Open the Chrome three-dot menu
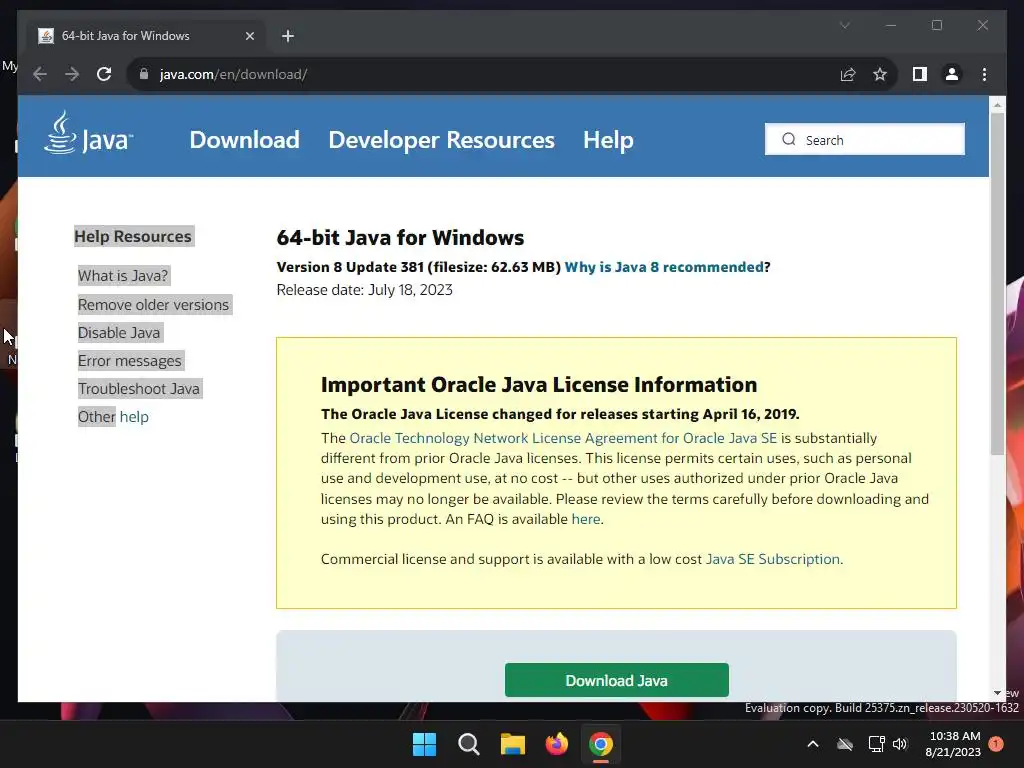 [984, 74]
